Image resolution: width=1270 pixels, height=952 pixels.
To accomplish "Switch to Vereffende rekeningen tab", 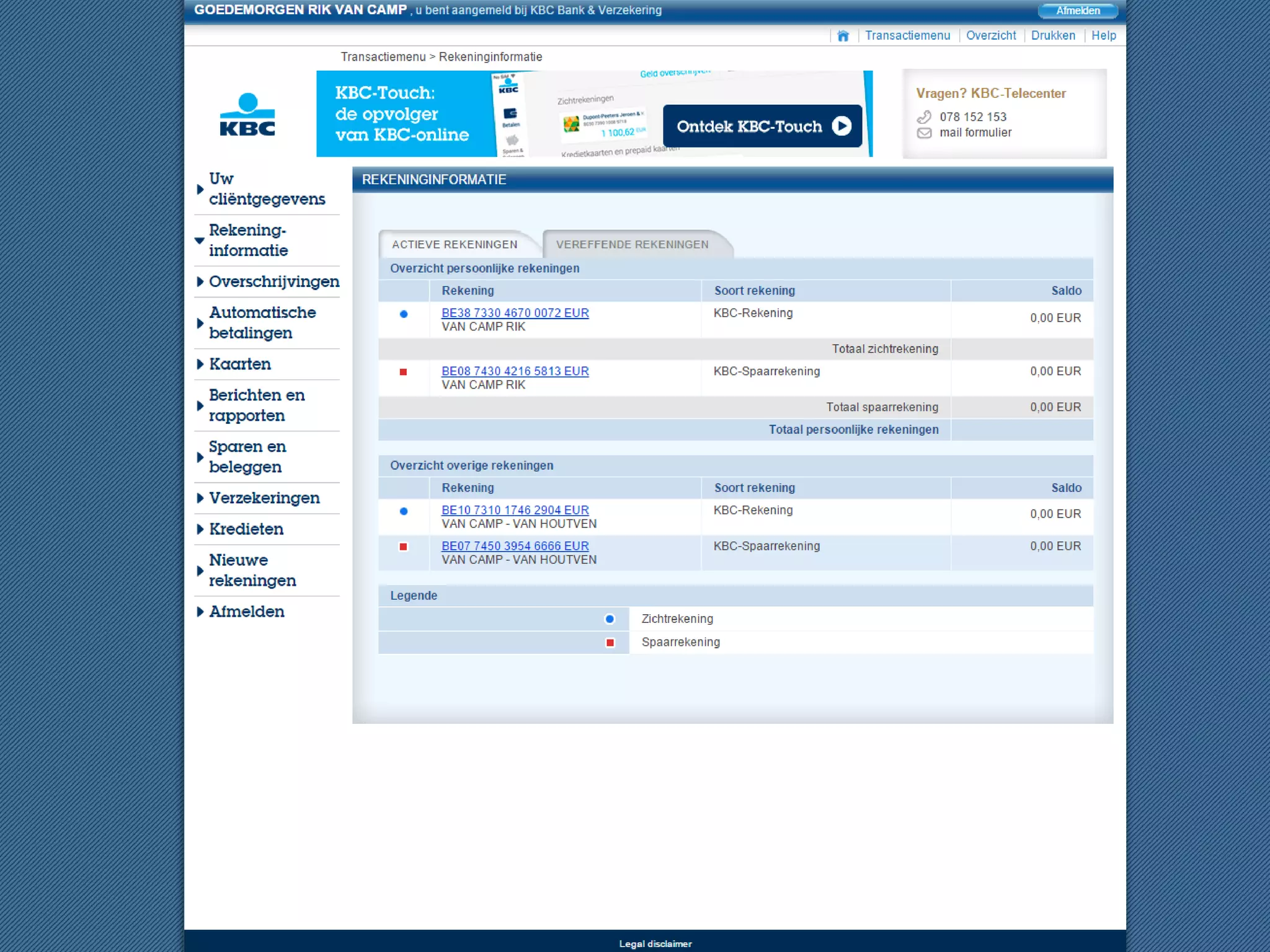I will pyautogui.click(x=632, y=244).
